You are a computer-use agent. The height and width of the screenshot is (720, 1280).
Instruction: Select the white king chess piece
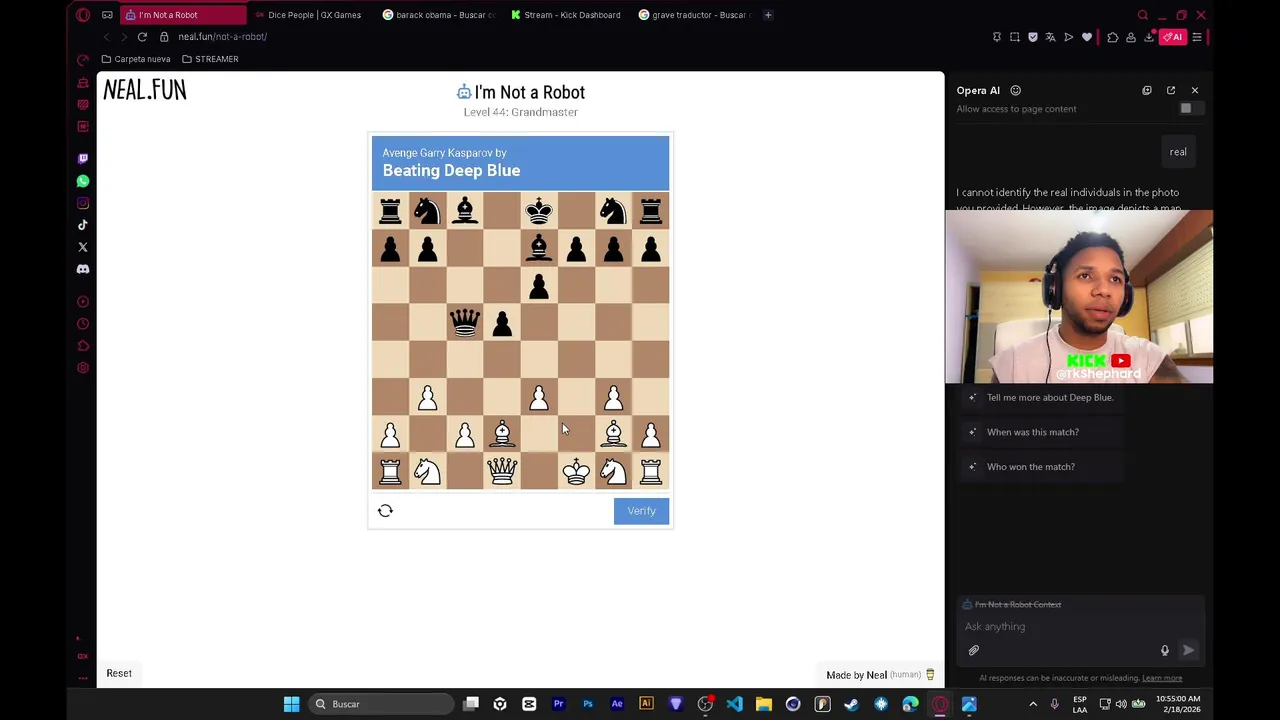[576, 471]
